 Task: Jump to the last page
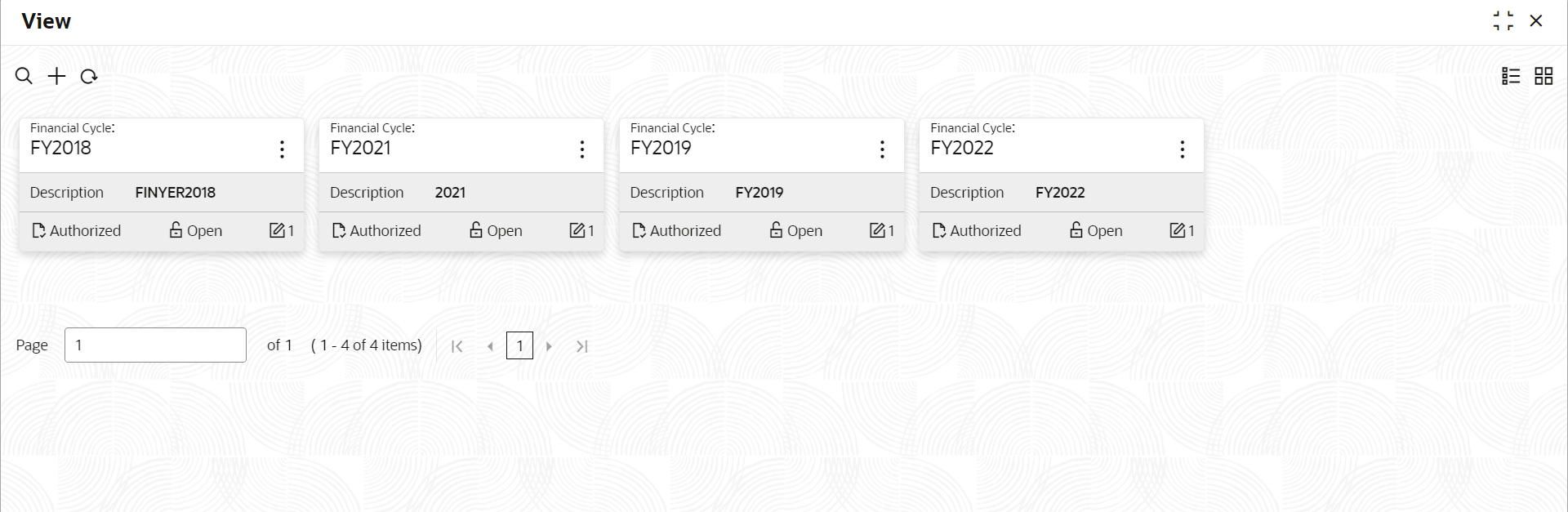click(x=581, y=346)
